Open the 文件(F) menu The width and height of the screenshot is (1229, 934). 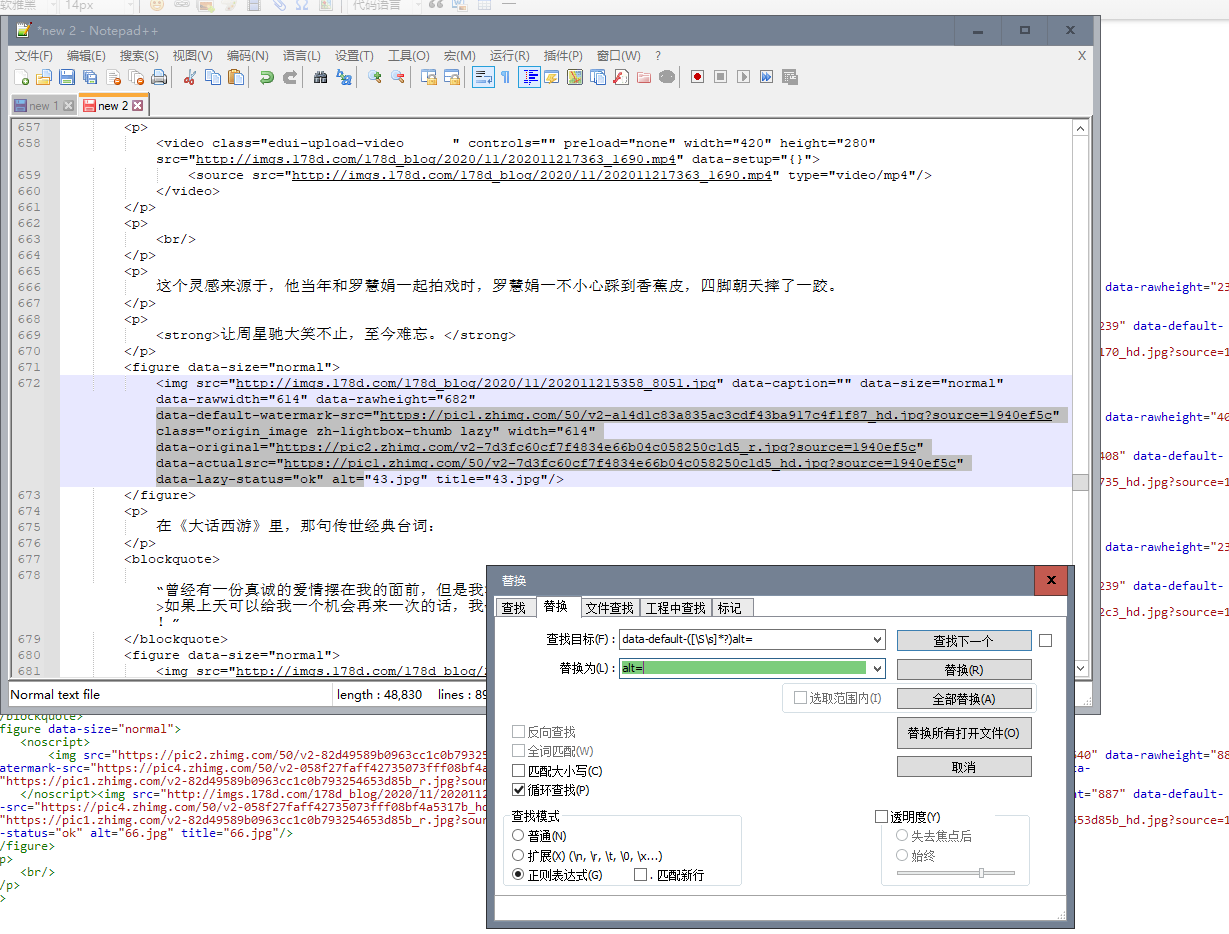click(33, 56)
